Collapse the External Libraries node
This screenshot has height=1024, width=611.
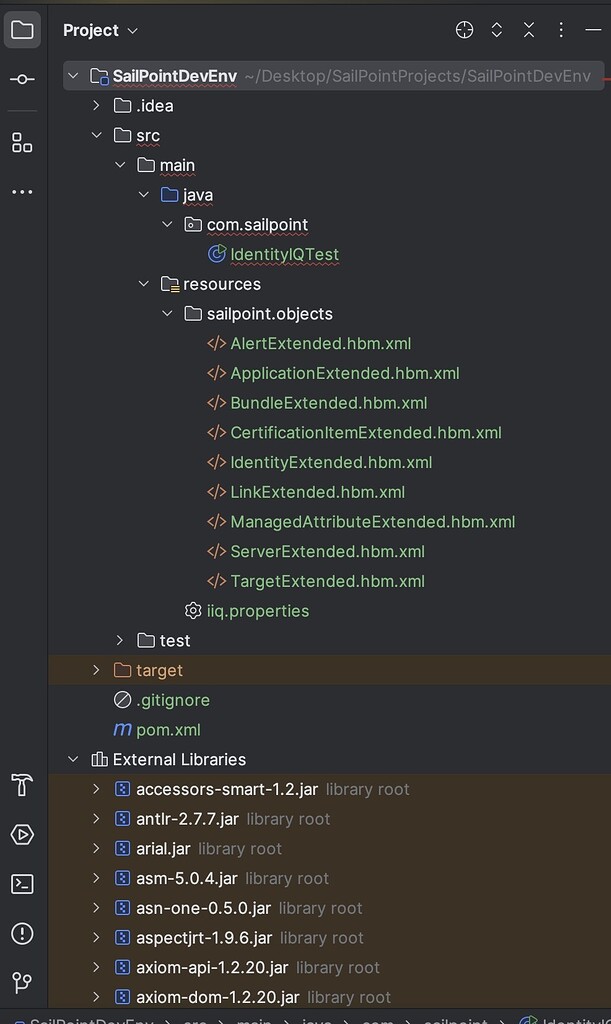click(73, 759)
